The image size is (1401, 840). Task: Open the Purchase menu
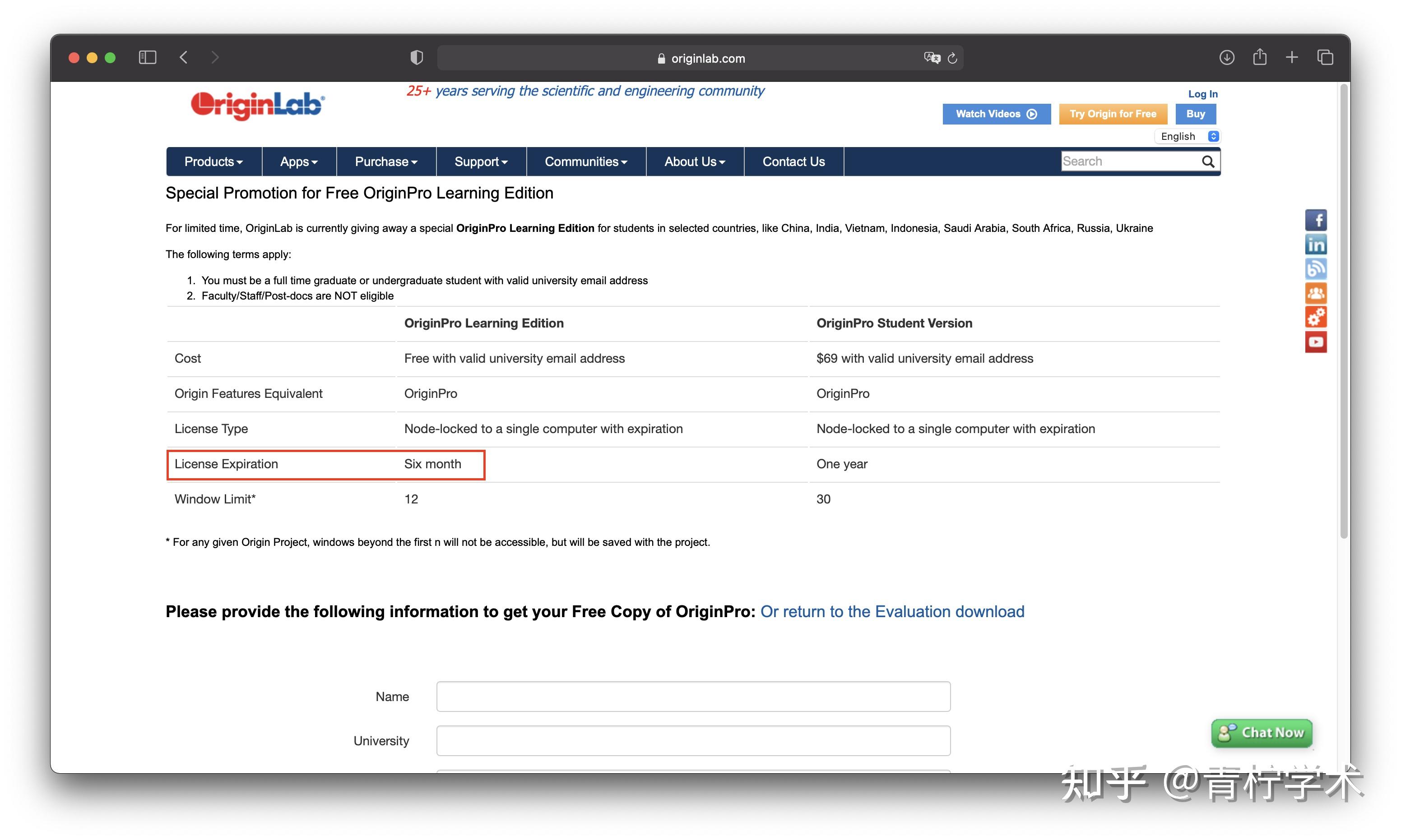385,162
